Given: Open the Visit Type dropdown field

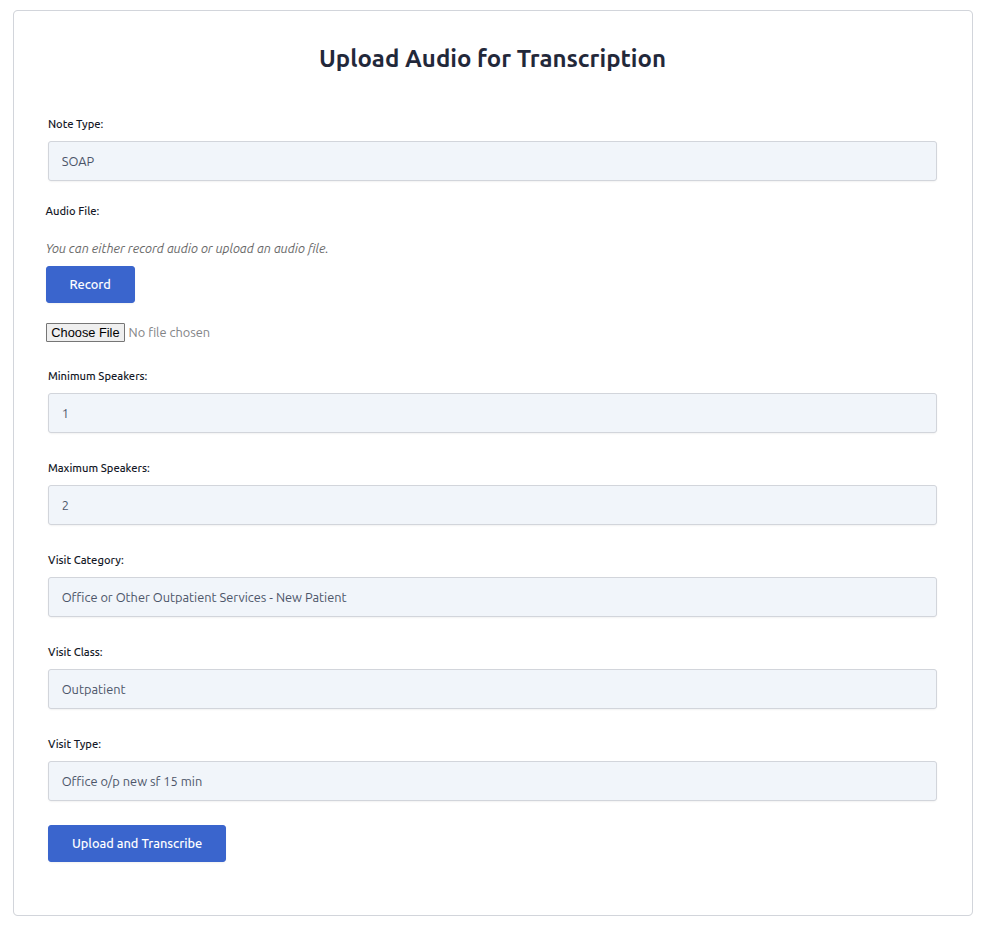Looking at the screenshot, I should coord(492,781).
